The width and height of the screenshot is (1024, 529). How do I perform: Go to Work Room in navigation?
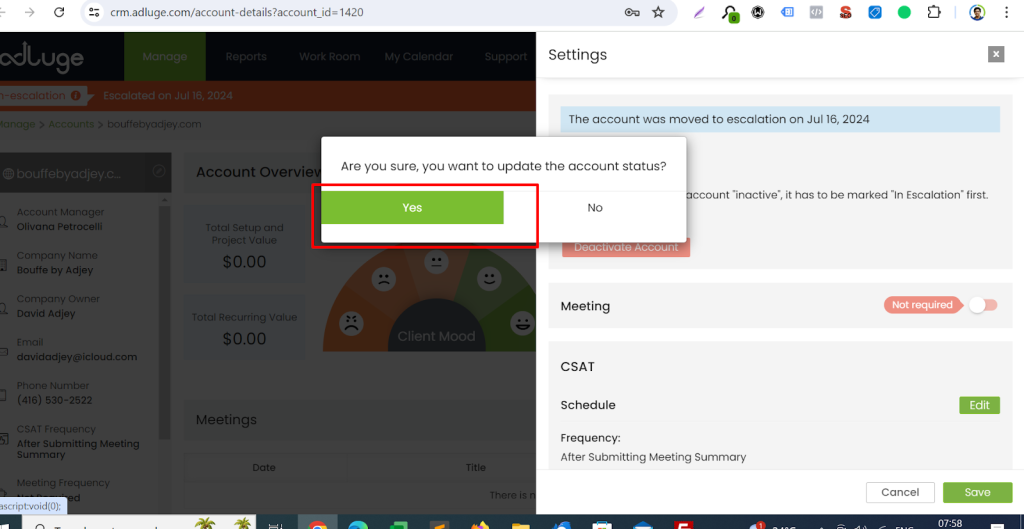[329, 57]
